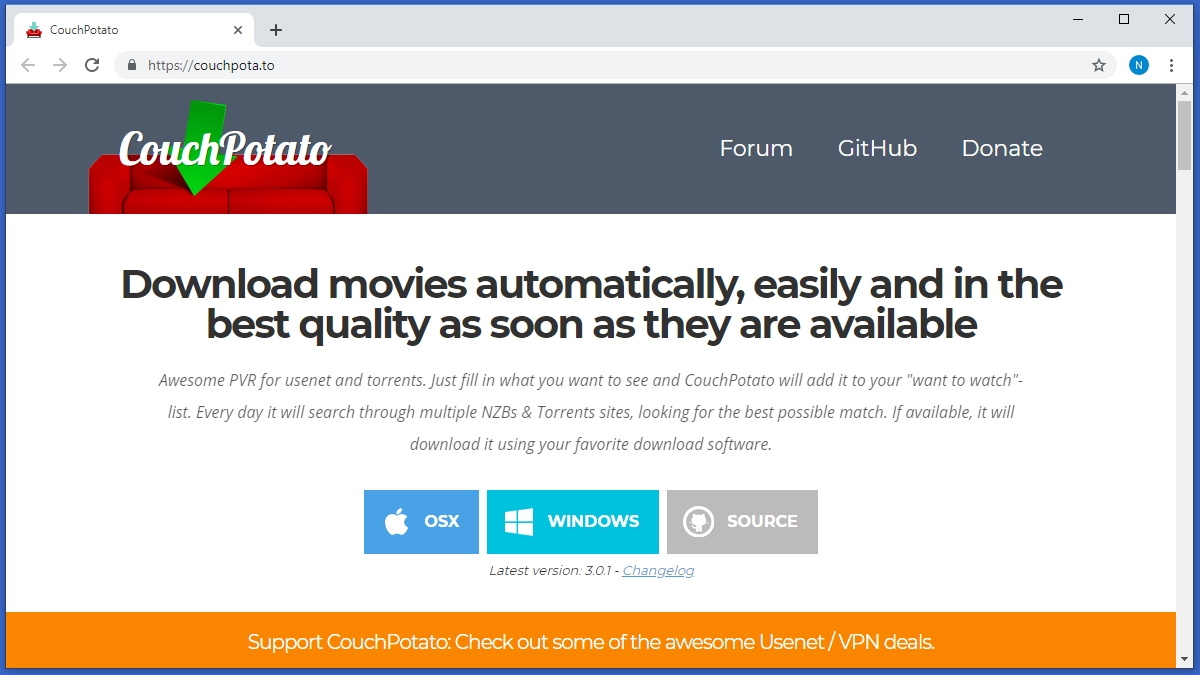Go to the Donate page
The image size is (1200, 675).
click(1002, 148)
